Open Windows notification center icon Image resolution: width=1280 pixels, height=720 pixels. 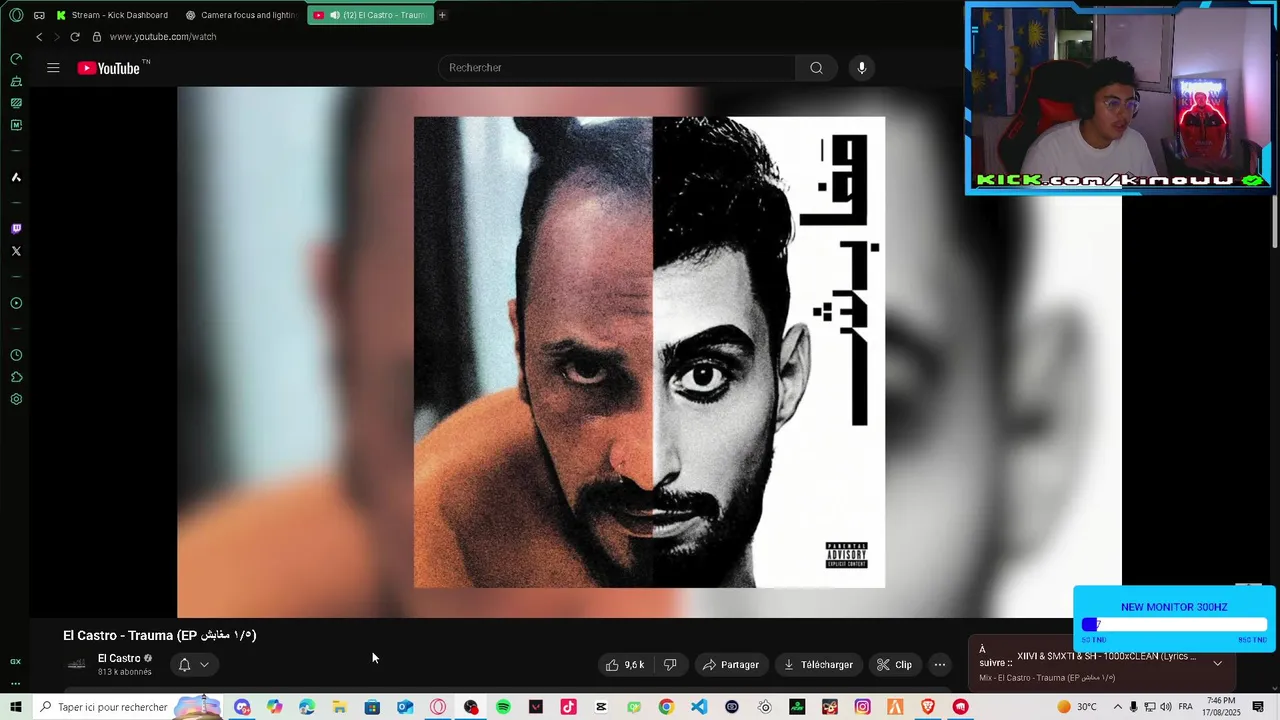point(1258,707)
